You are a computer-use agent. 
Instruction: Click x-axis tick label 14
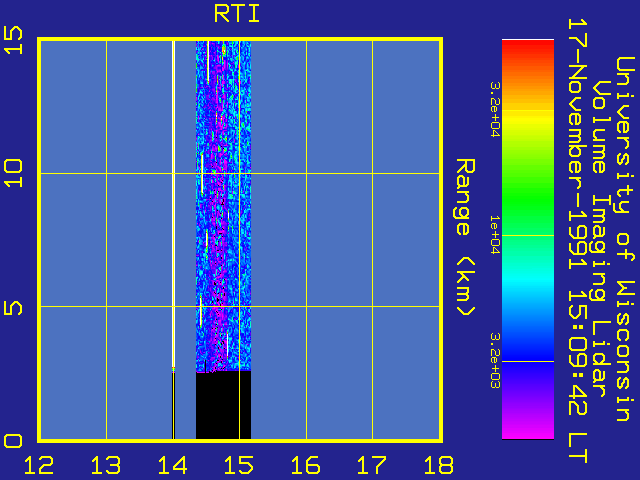pos(172,465)
